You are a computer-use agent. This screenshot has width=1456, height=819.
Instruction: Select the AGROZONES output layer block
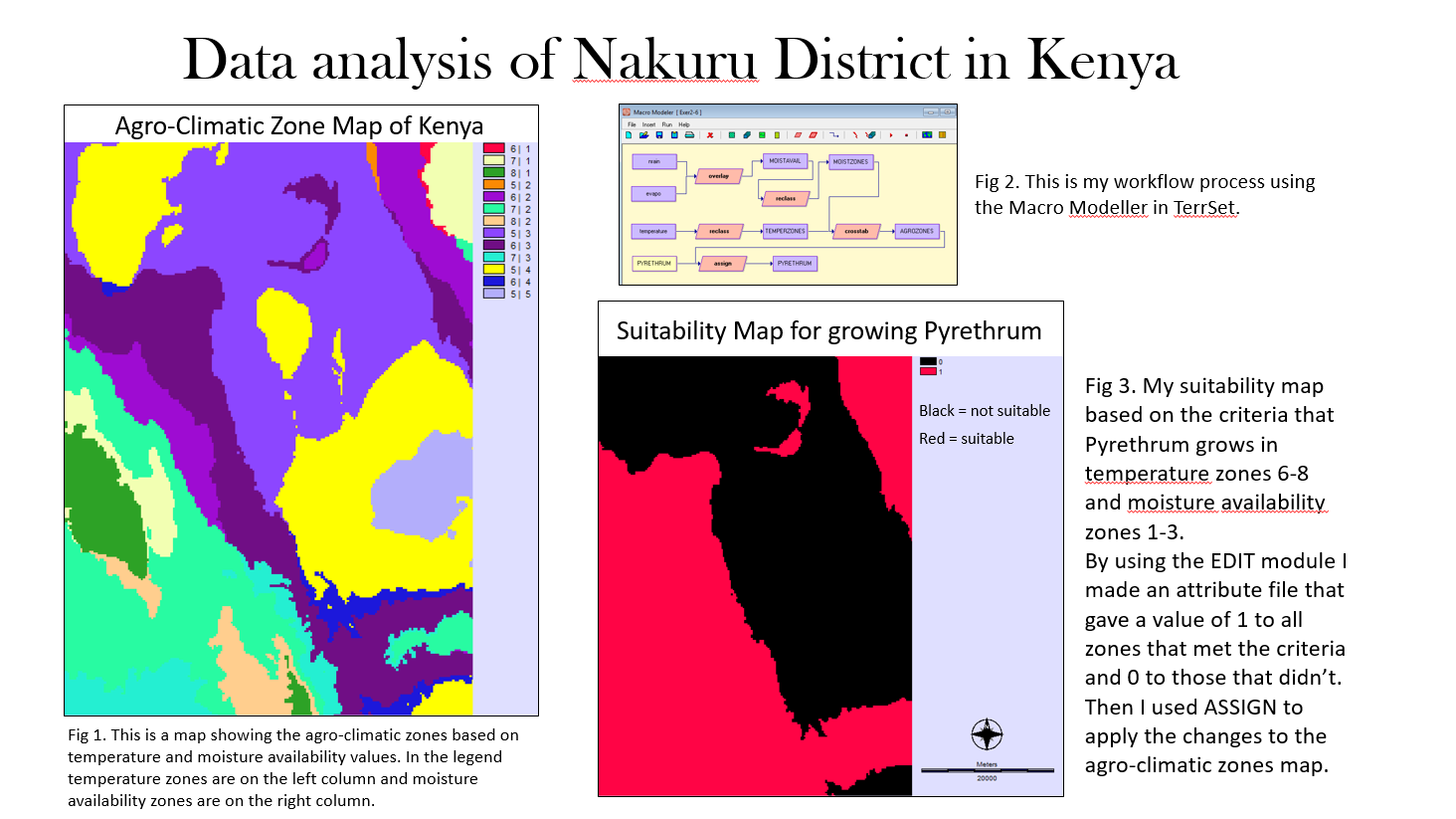916,231
